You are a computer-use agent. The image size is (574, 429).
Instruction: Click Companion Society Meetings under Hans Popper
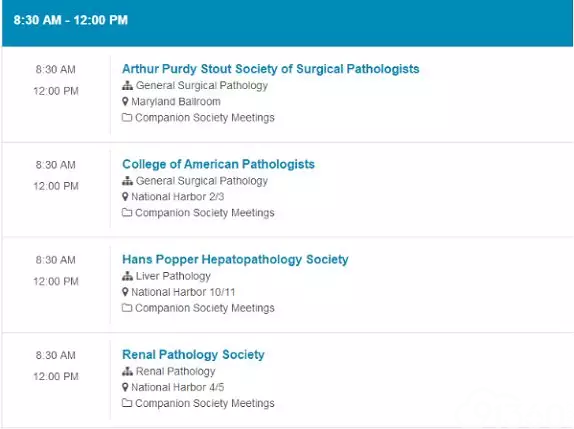pos(205,308)
